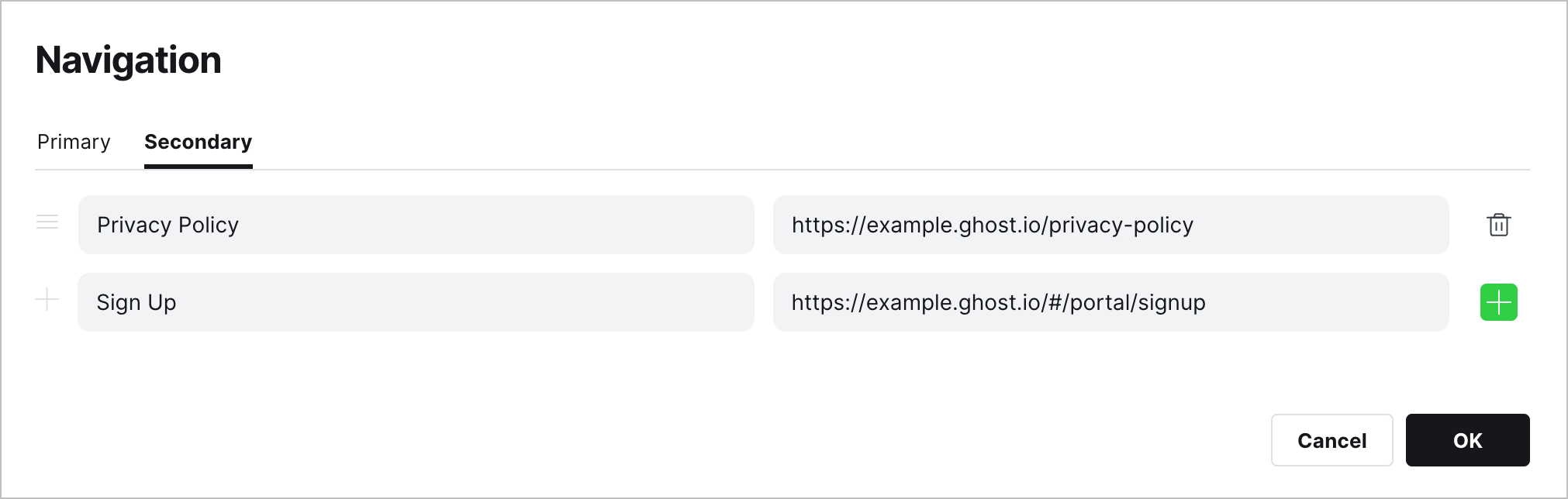Select the Secondary navigation tab
The width and height of the screenshot is (1568, 499).
click(x=199, y=142)
